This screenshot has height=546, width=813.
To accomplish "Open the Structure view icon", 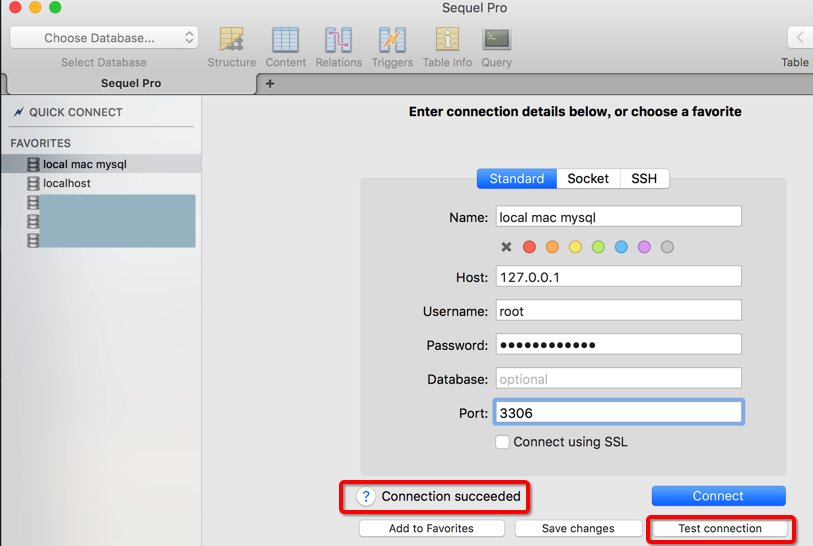I will [x=231, y=39].
